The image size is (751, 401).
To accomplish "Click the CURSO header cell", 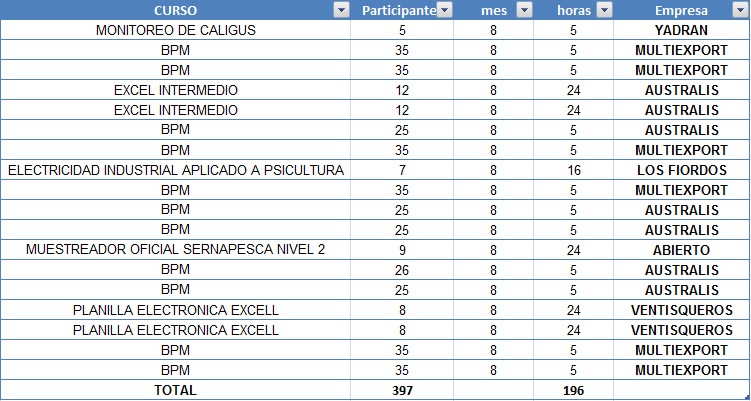I will point(175,10).
